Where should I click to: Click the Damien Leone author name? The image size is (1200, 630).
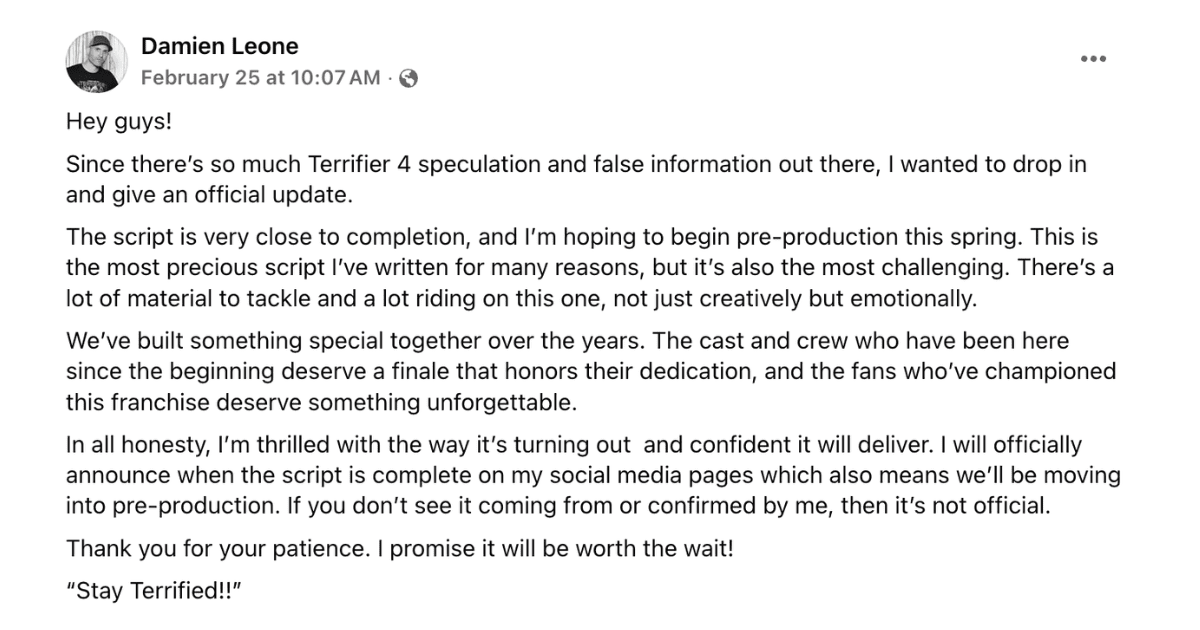click(219, 46)
